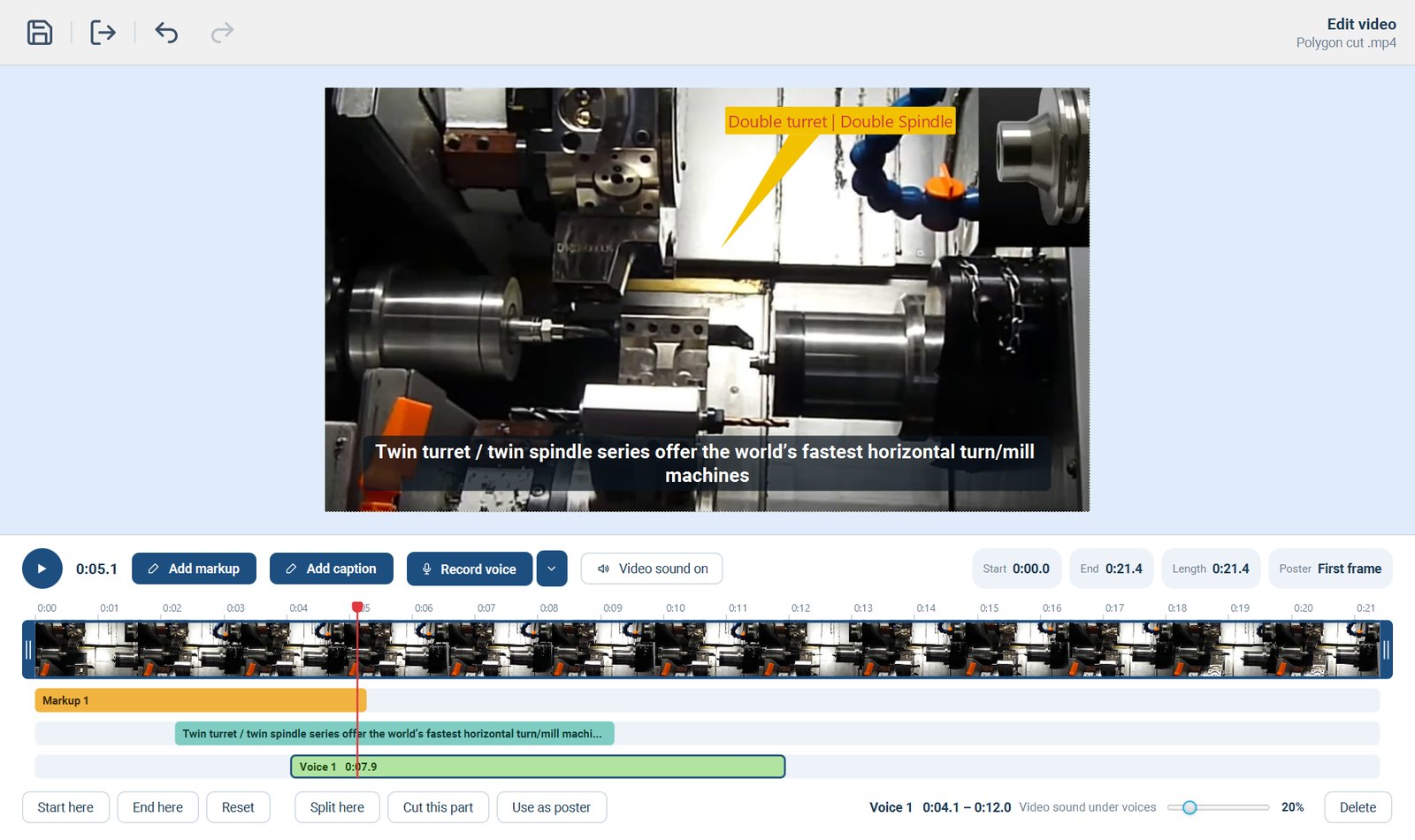1415x840 pixels.
Task: Click the Double turret callout in preview
Action: click(840, 121)
